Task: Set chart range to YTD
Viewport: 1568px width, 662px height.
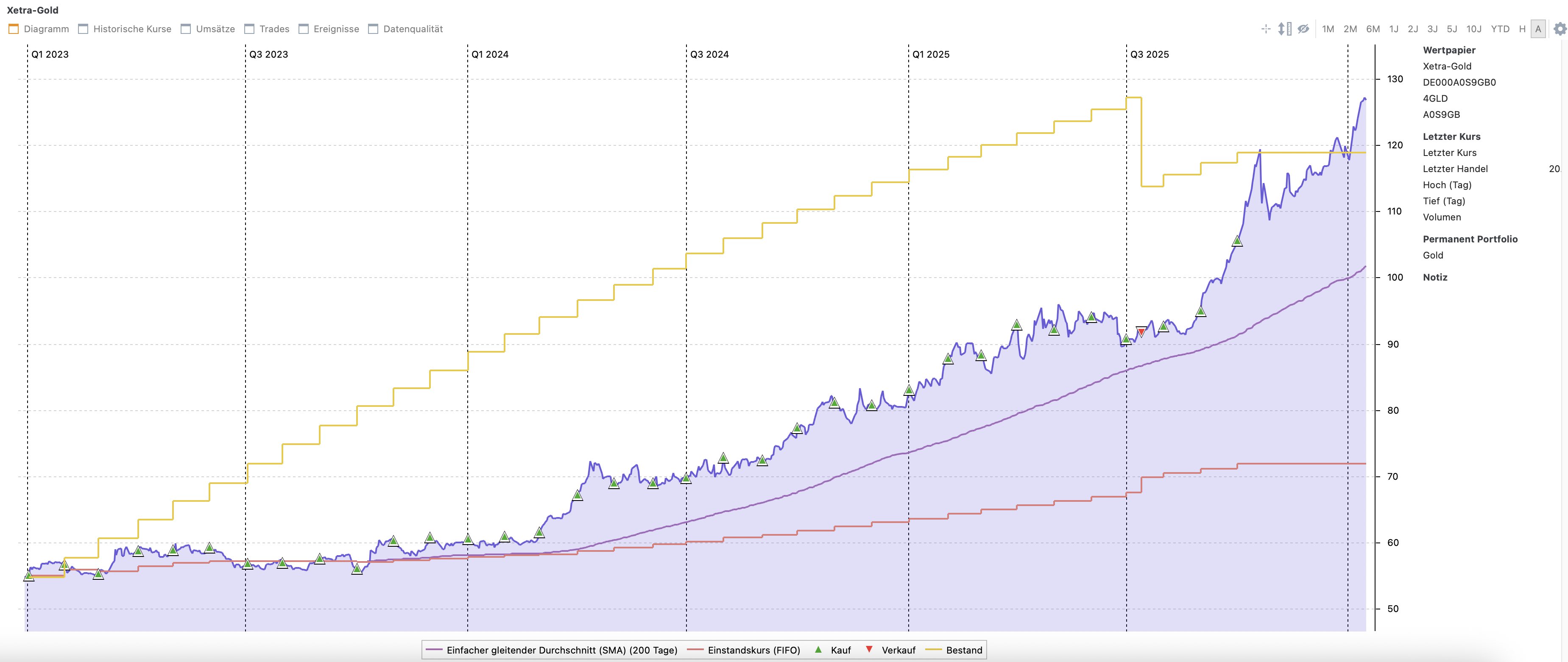Action: click(x=1500, y=28)
